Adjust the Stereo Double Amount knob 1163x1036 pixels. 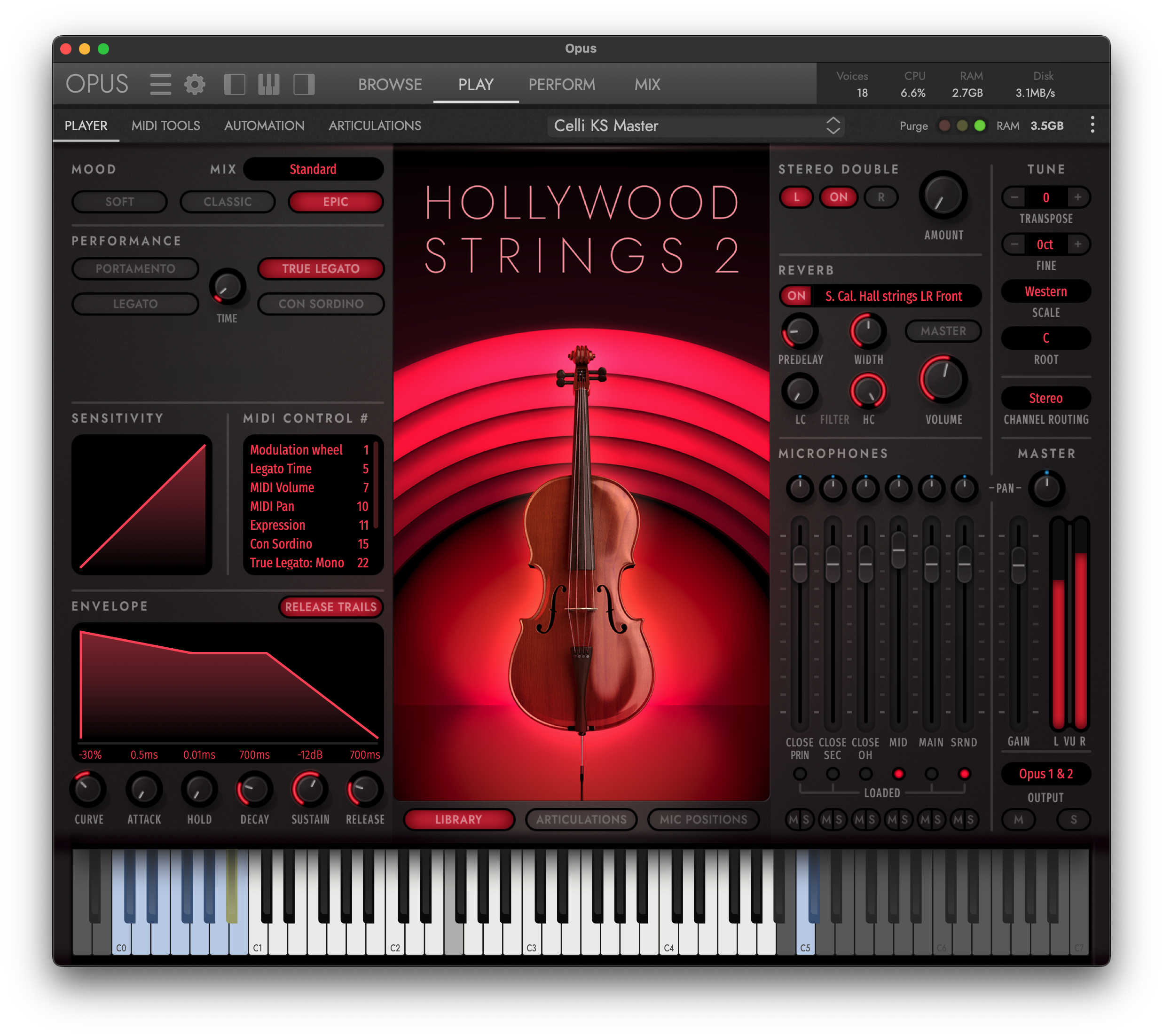[x=943, y=195]
